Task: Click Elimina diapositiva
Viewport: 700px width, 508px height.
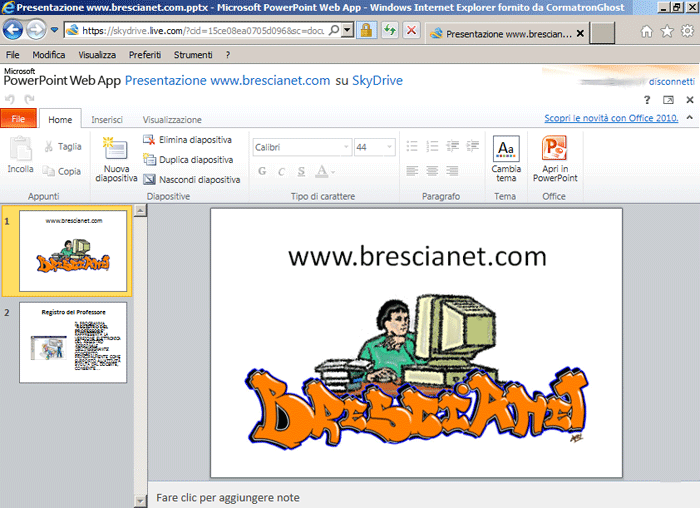Action: click(x=187, y=140)
